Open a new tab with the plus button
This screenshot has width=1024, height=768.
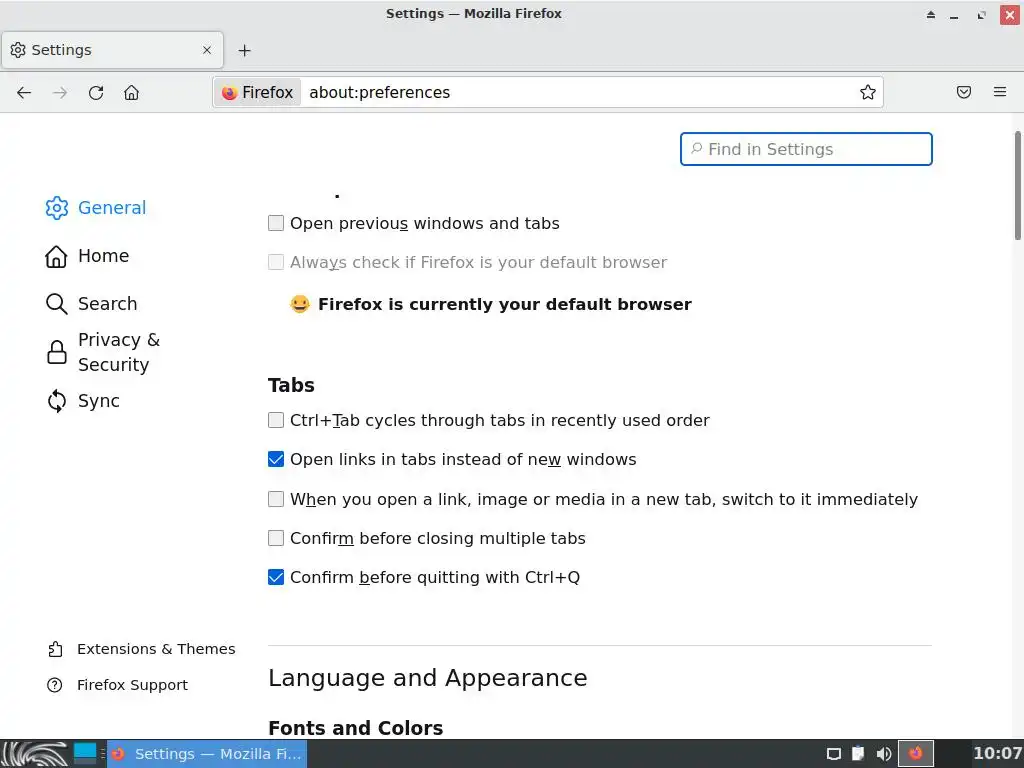coord(244,50)
